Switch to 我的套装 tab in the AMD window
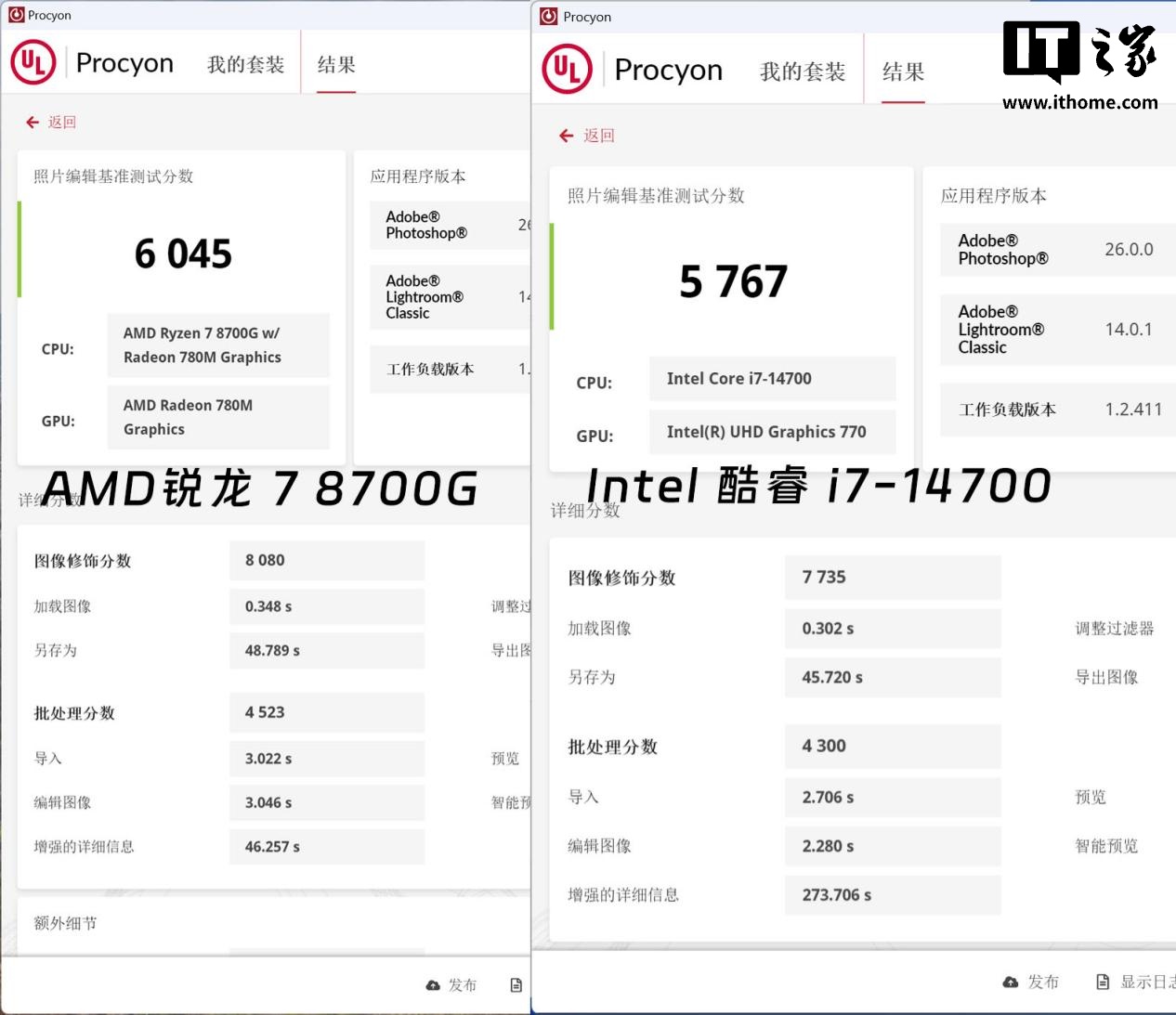 (x=245, y=64)
